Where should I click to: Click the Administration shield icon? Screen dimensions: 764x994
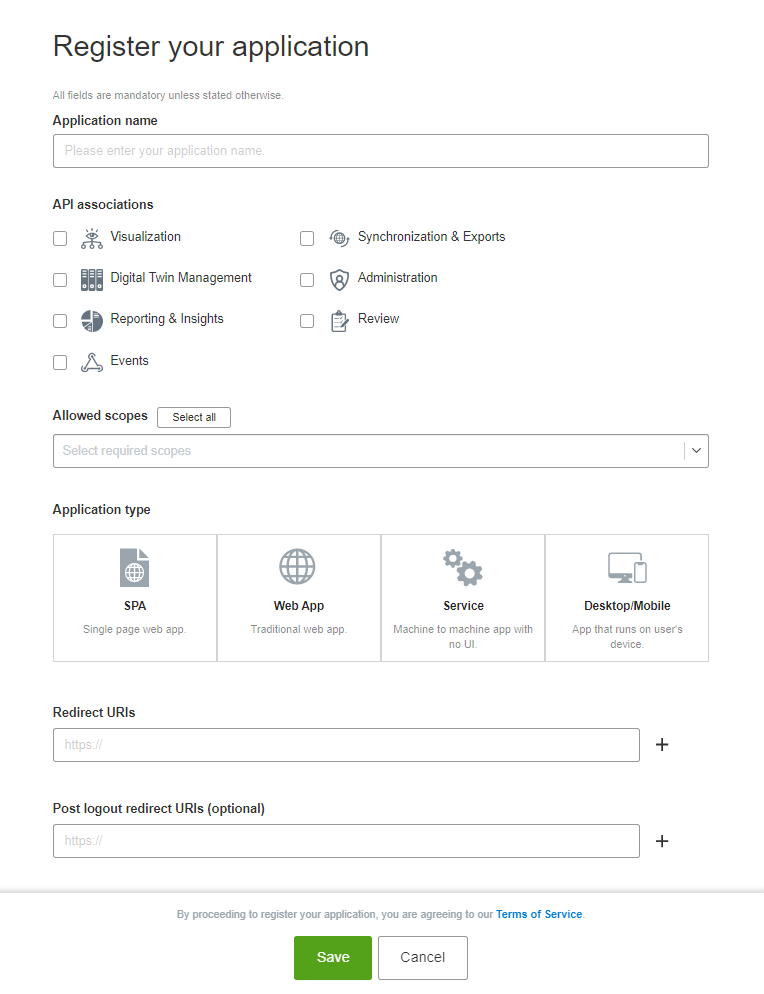click(x=339, y=279)
